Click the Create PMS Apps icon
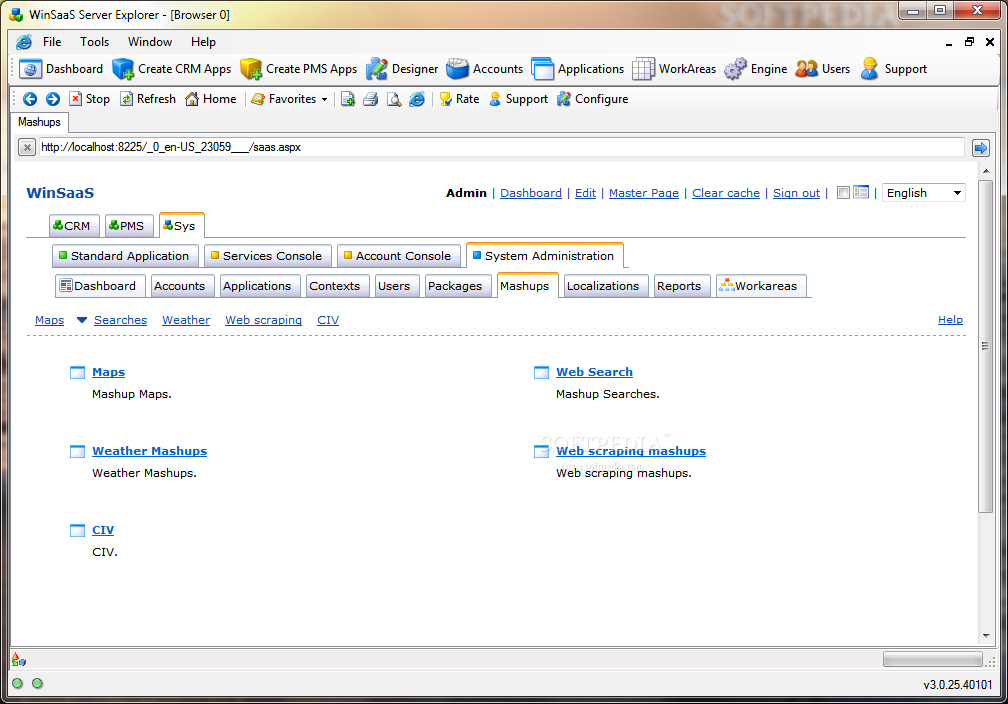 pos(251,69)
